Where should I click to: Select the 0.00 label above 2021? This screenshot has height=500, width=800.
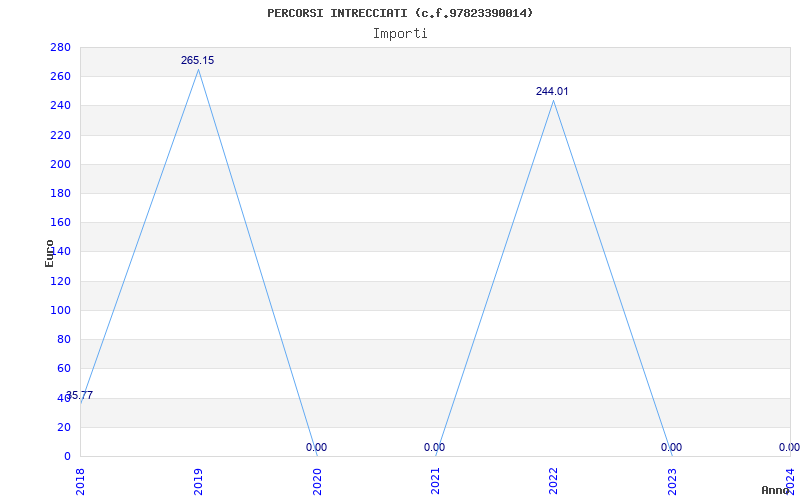434,447
